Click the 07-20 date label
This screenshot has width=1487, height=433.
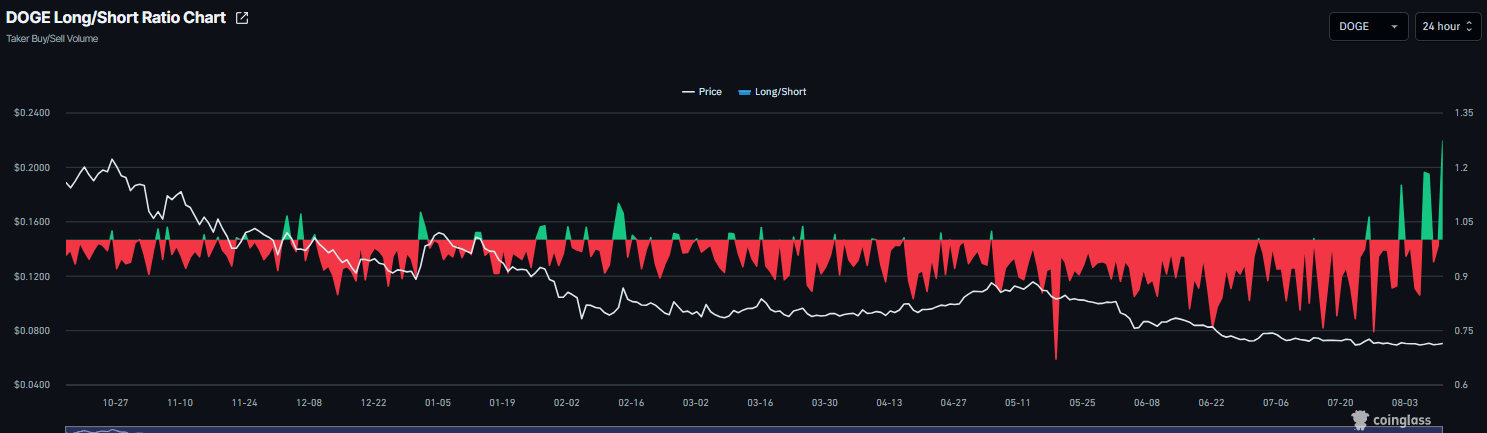click(1340, 403)
